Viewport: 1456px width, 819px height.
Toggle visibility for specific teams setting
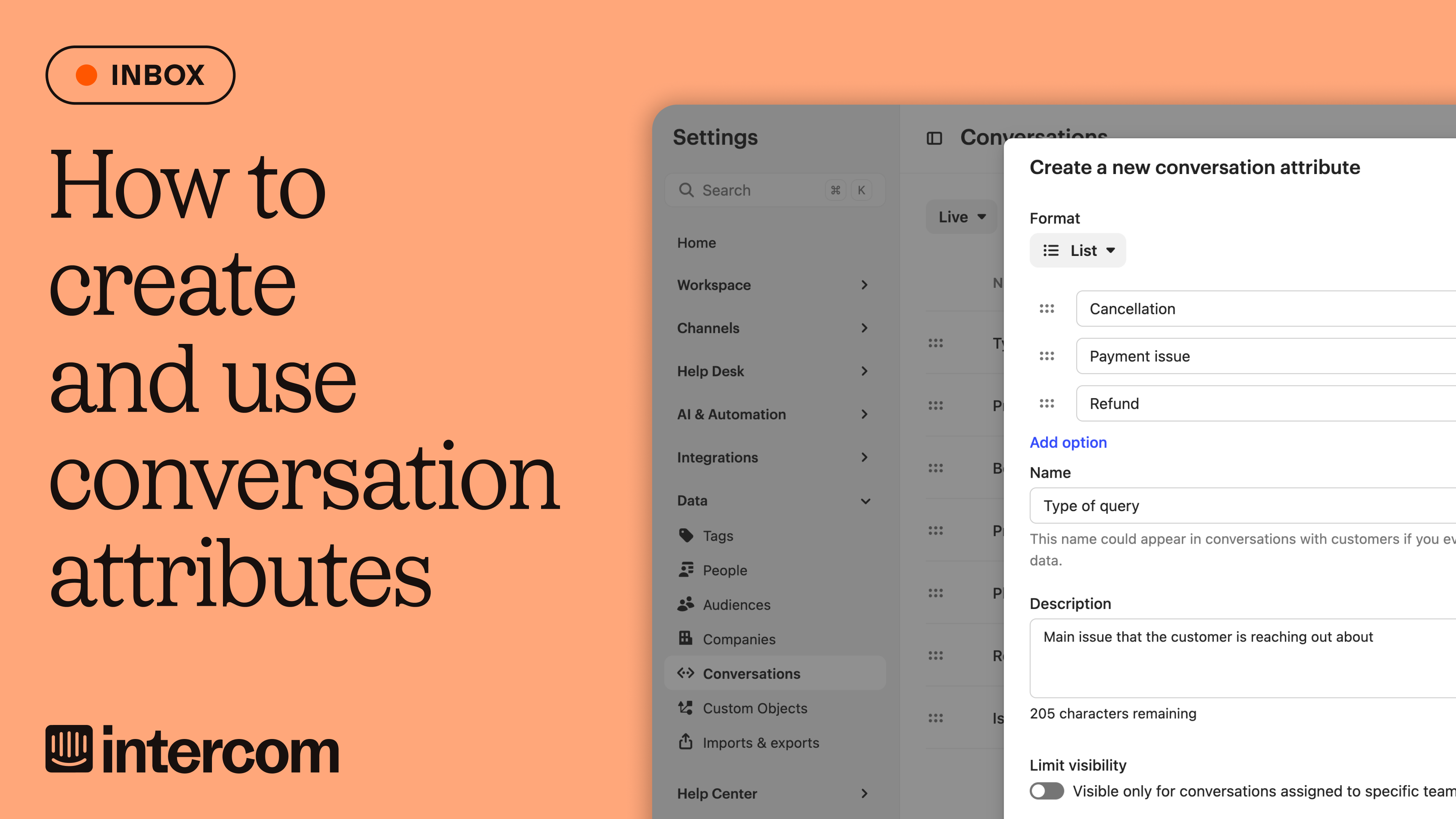(1047, 792)
